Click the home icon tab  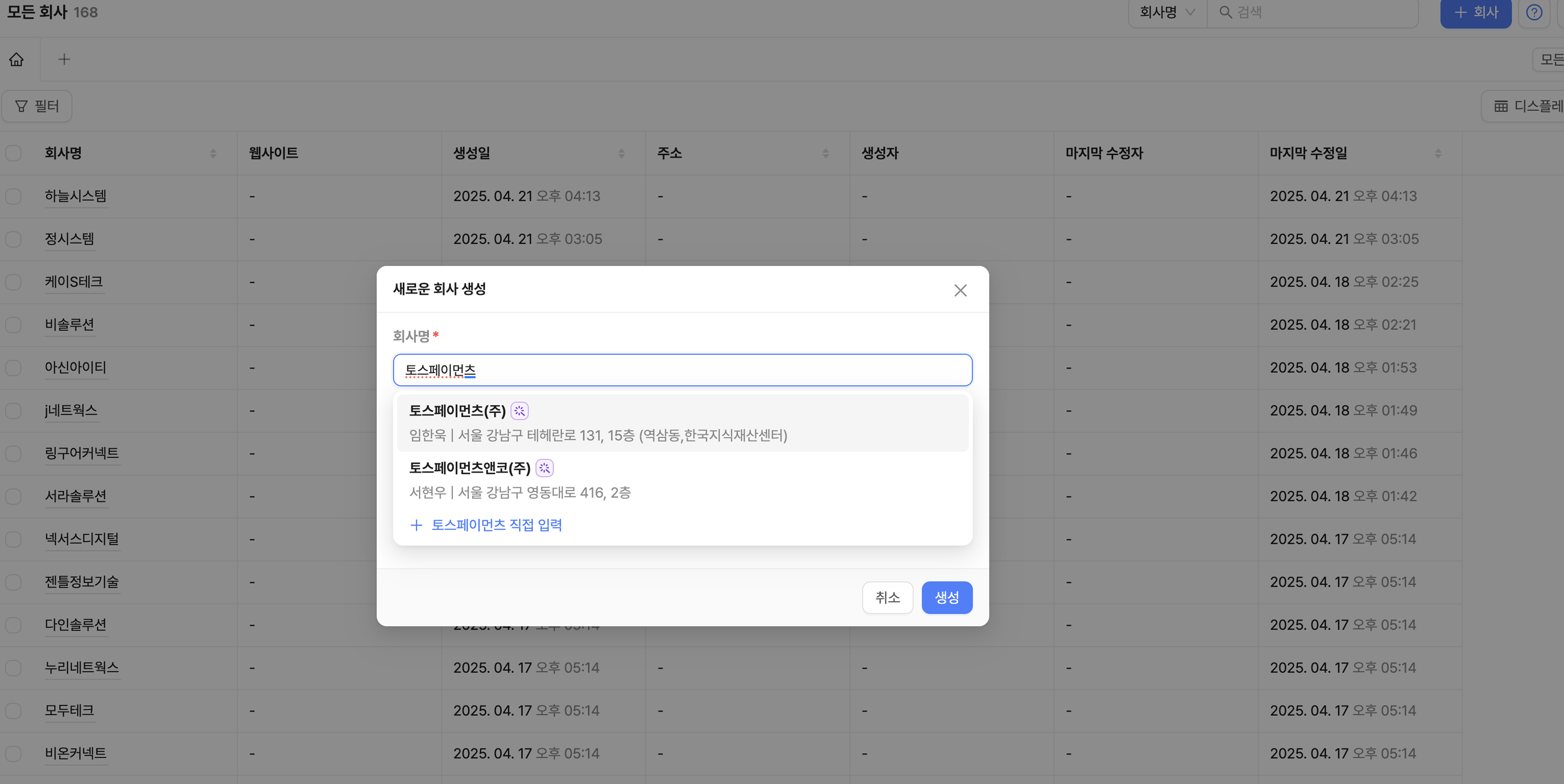pyautogui.click(x=16, y=60)
